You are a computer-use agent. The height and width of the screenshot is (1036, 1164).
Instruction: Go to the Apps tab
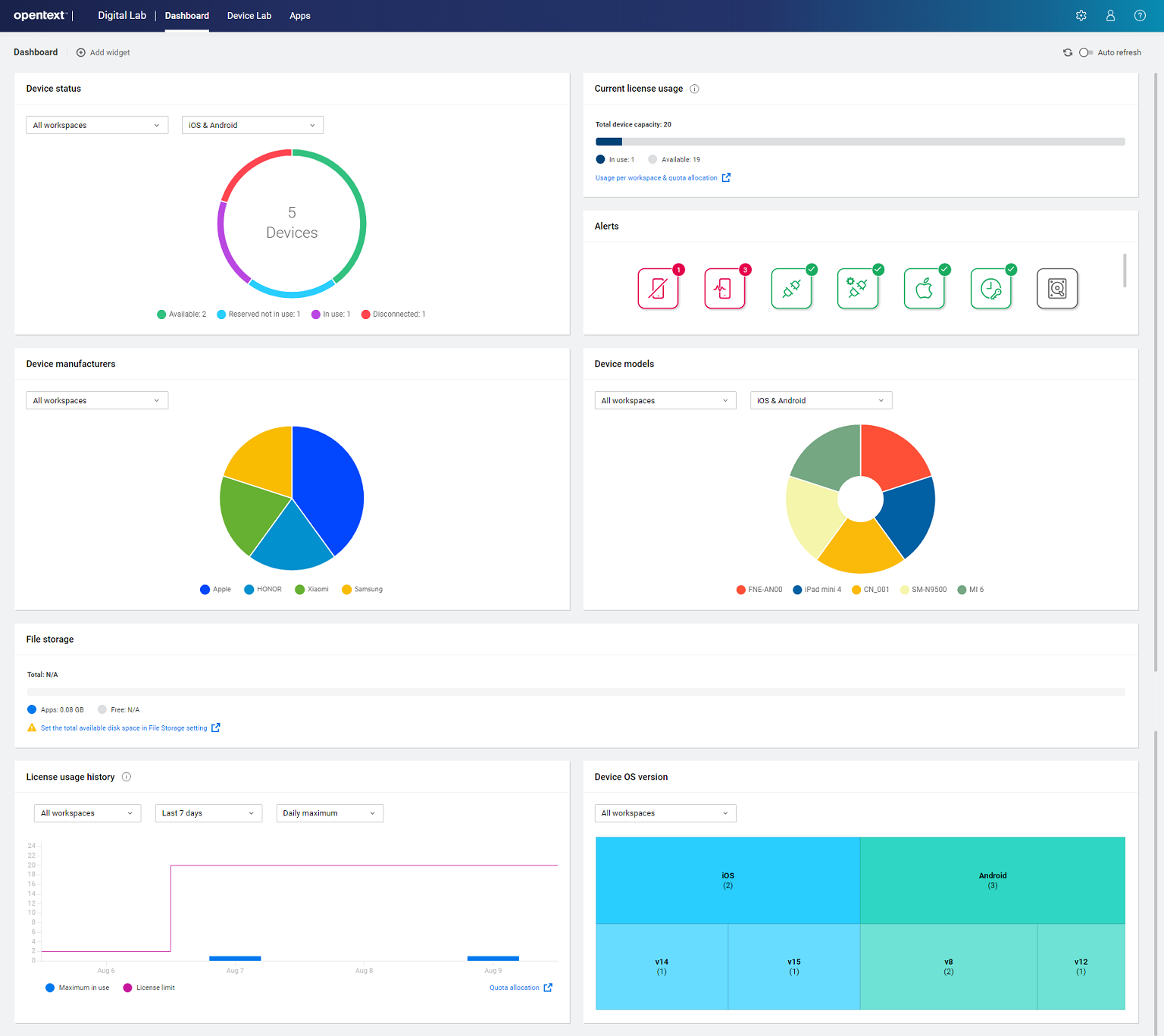coord(299,16)
